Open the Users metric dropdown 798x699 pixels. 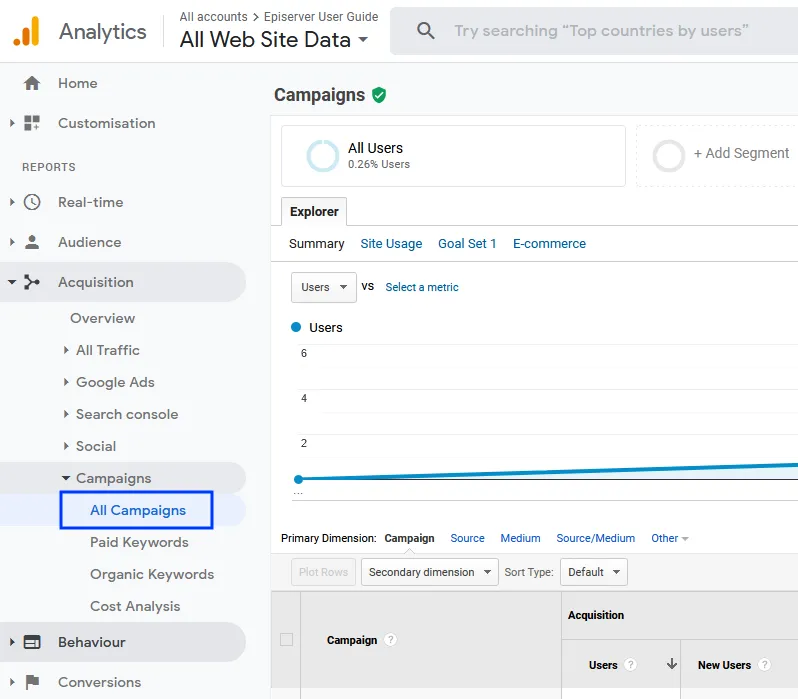(324, 287)
